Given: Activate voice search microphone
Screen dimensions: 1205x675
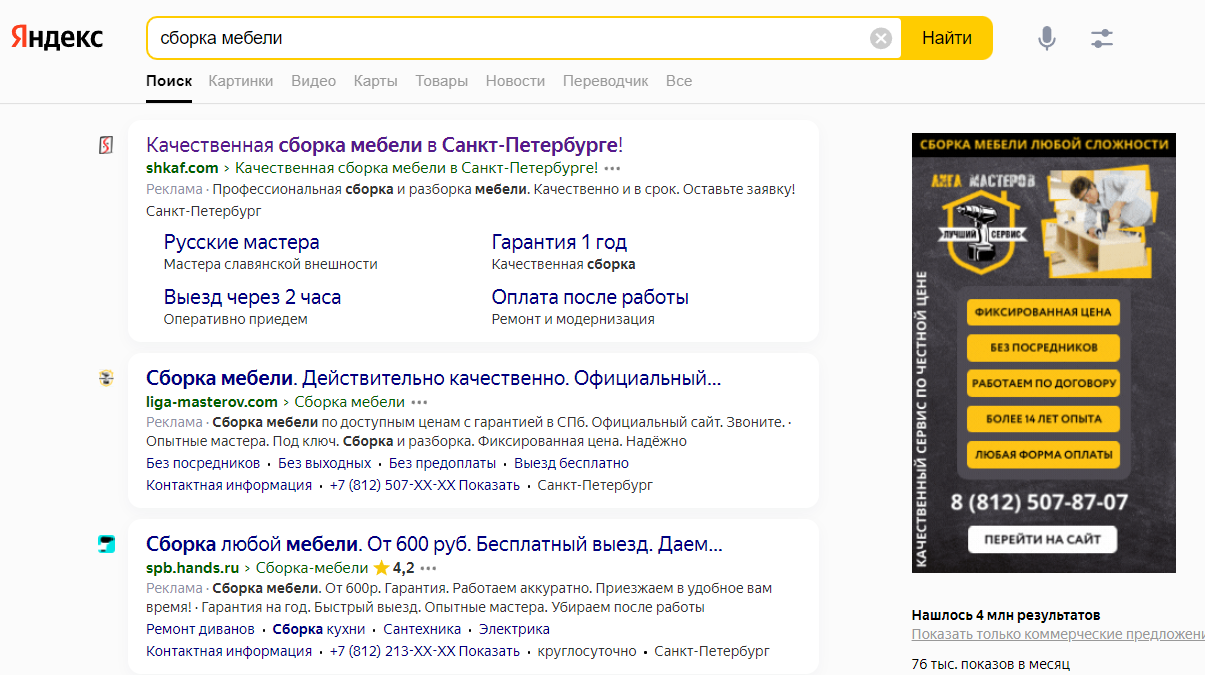Looking at the screenshot, I should [x=1046, y=39].
